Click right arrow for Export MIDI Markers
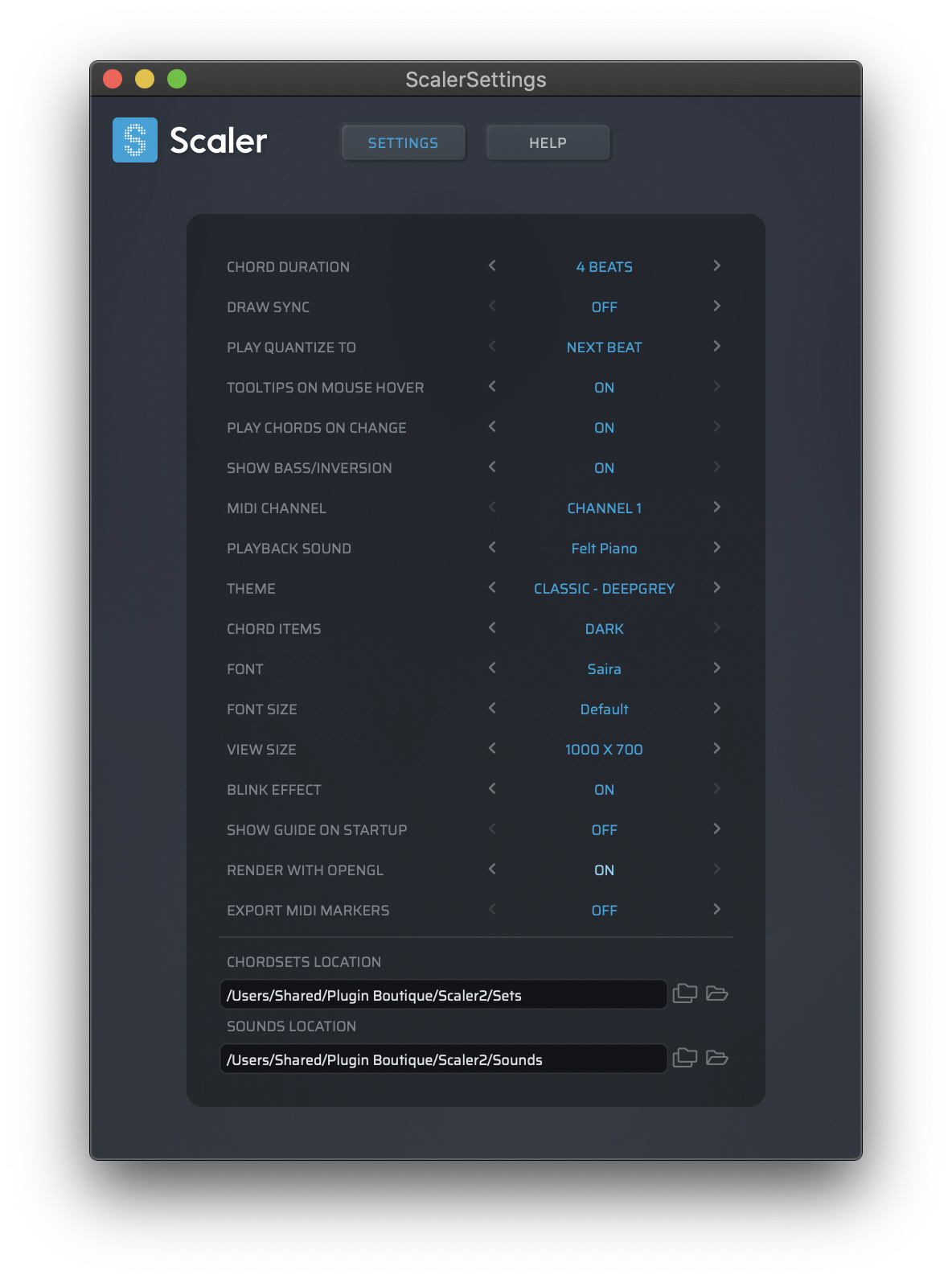Image resolution: width=952 pixels, height=1279 pixels. point(716,909)
